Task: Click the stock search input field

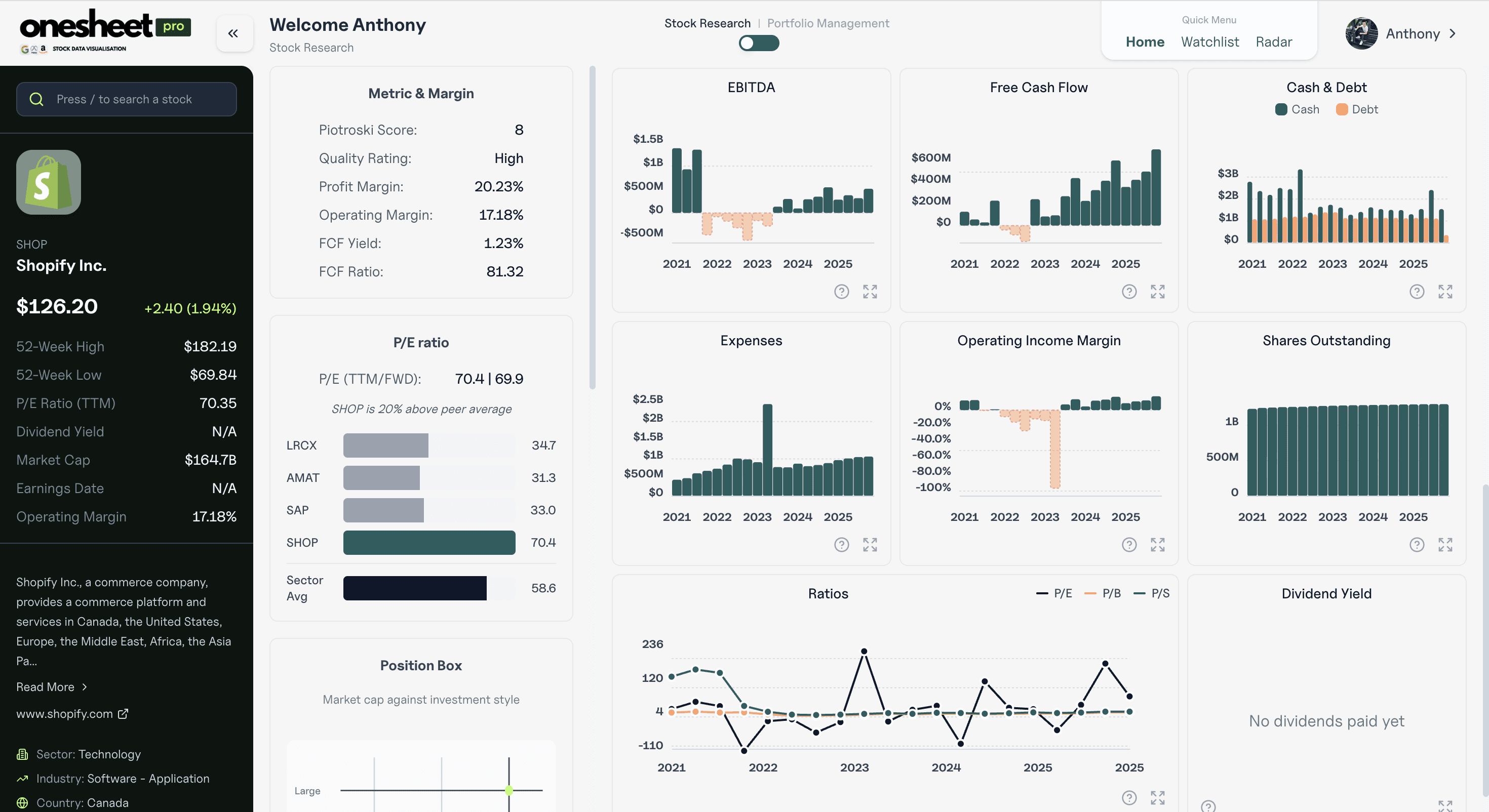Action: 126,99
